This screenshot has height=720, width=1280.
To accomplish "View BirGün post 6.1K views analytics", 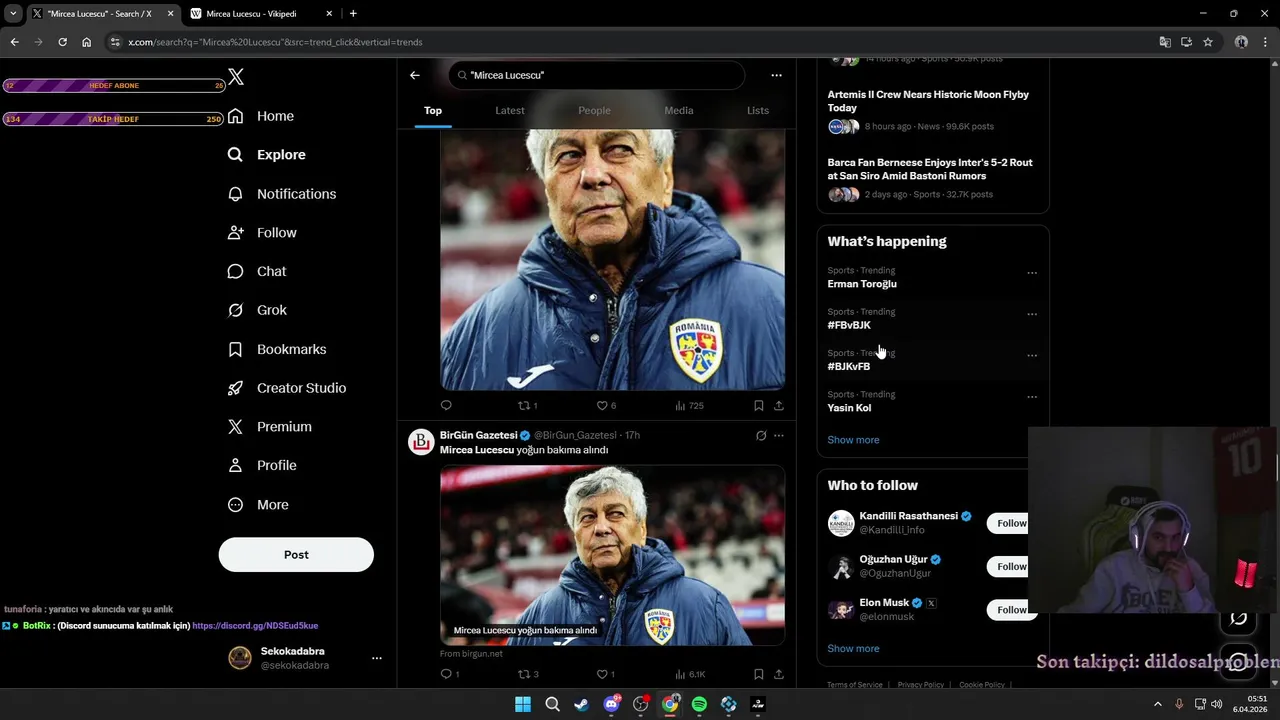I will point(690,674).
